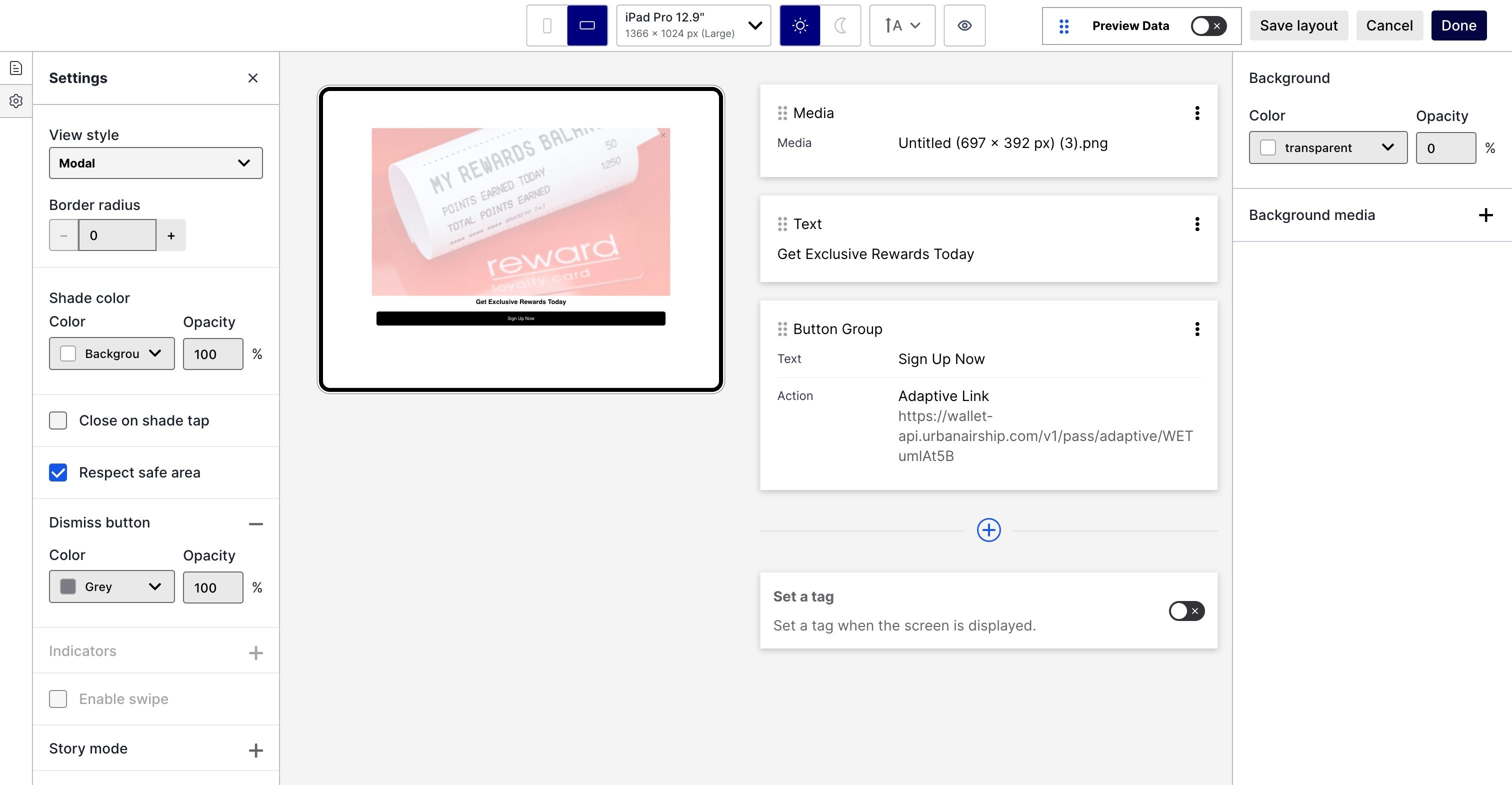Expand Story mode section
The image size is (1512, 785).
255,750
